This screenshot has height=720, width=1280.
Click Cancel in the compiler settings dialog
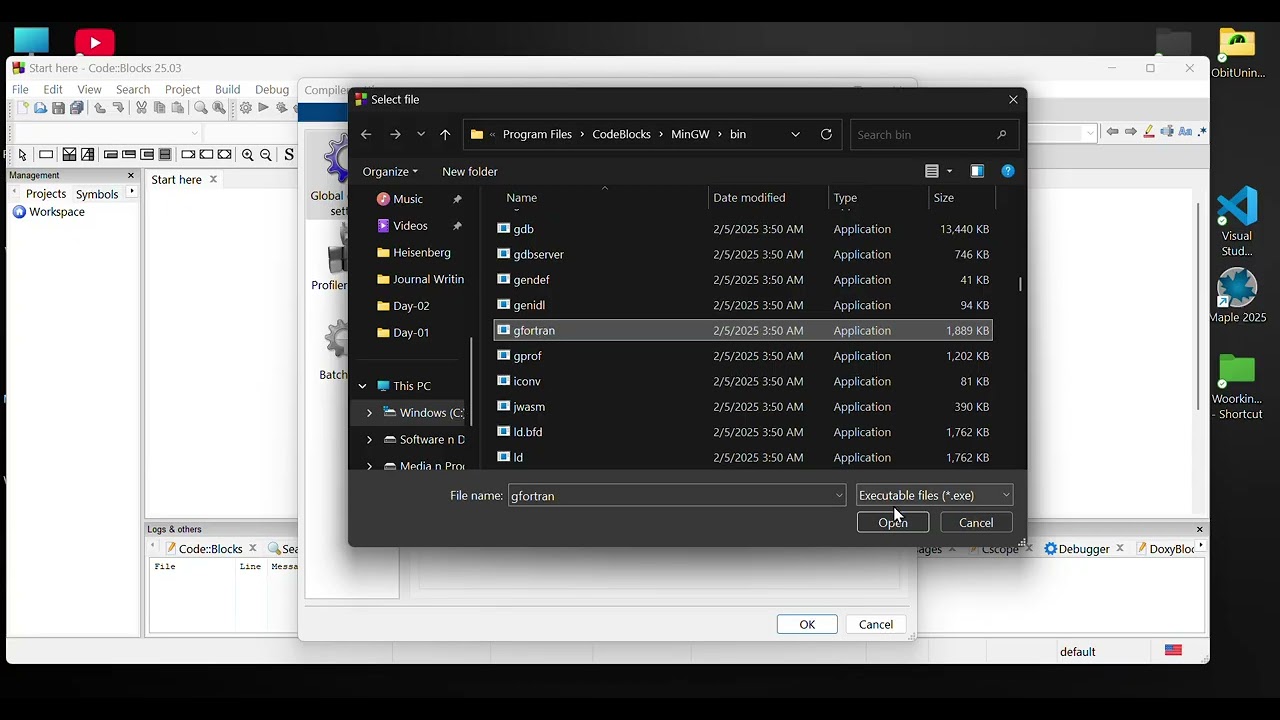(876, 624)
